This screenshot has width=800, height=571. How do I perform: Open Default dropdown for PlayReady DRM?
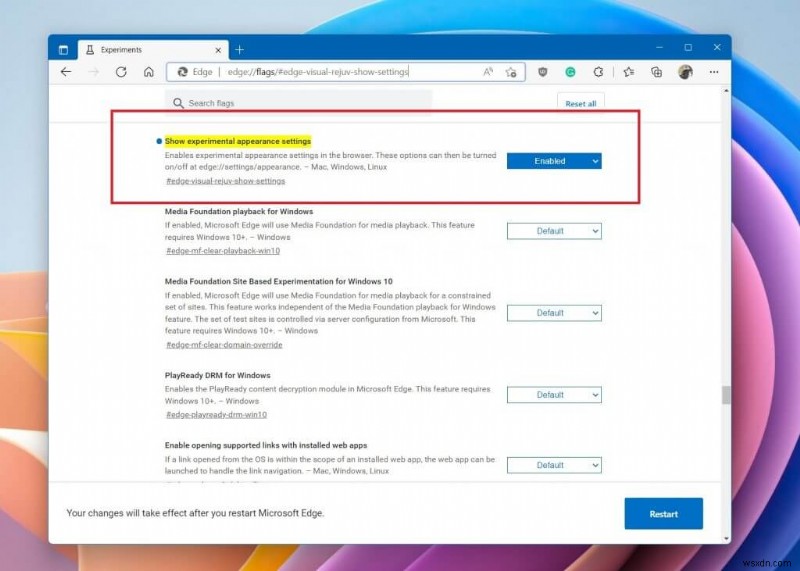point(554,394)
